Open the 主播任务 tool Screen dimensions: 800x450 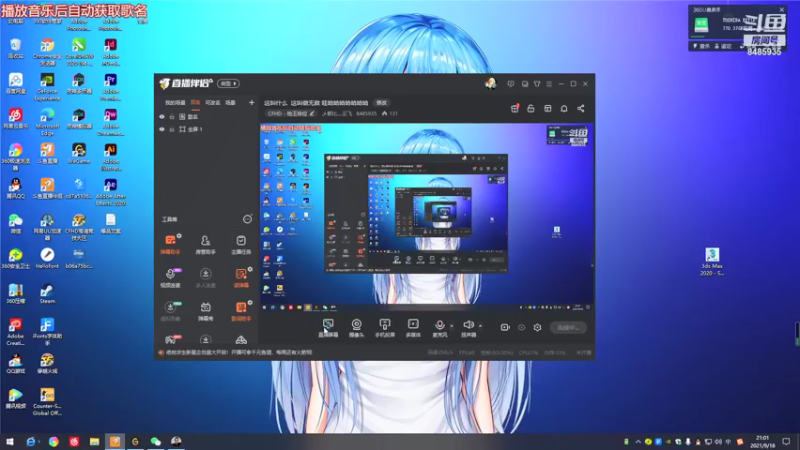tap(241, 244)
